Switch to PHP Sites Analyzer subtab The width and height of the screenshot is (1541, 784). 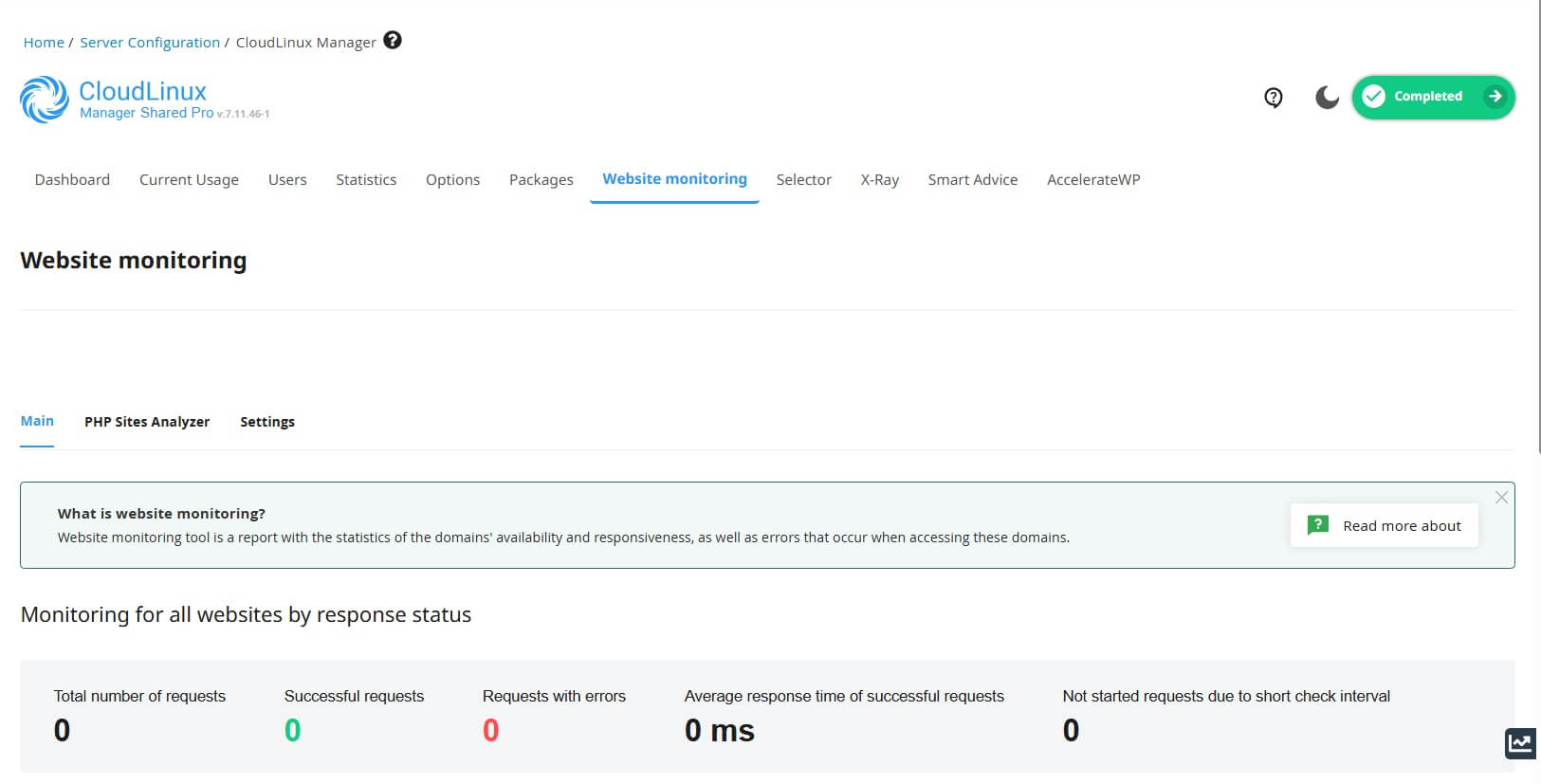[147, 422]
